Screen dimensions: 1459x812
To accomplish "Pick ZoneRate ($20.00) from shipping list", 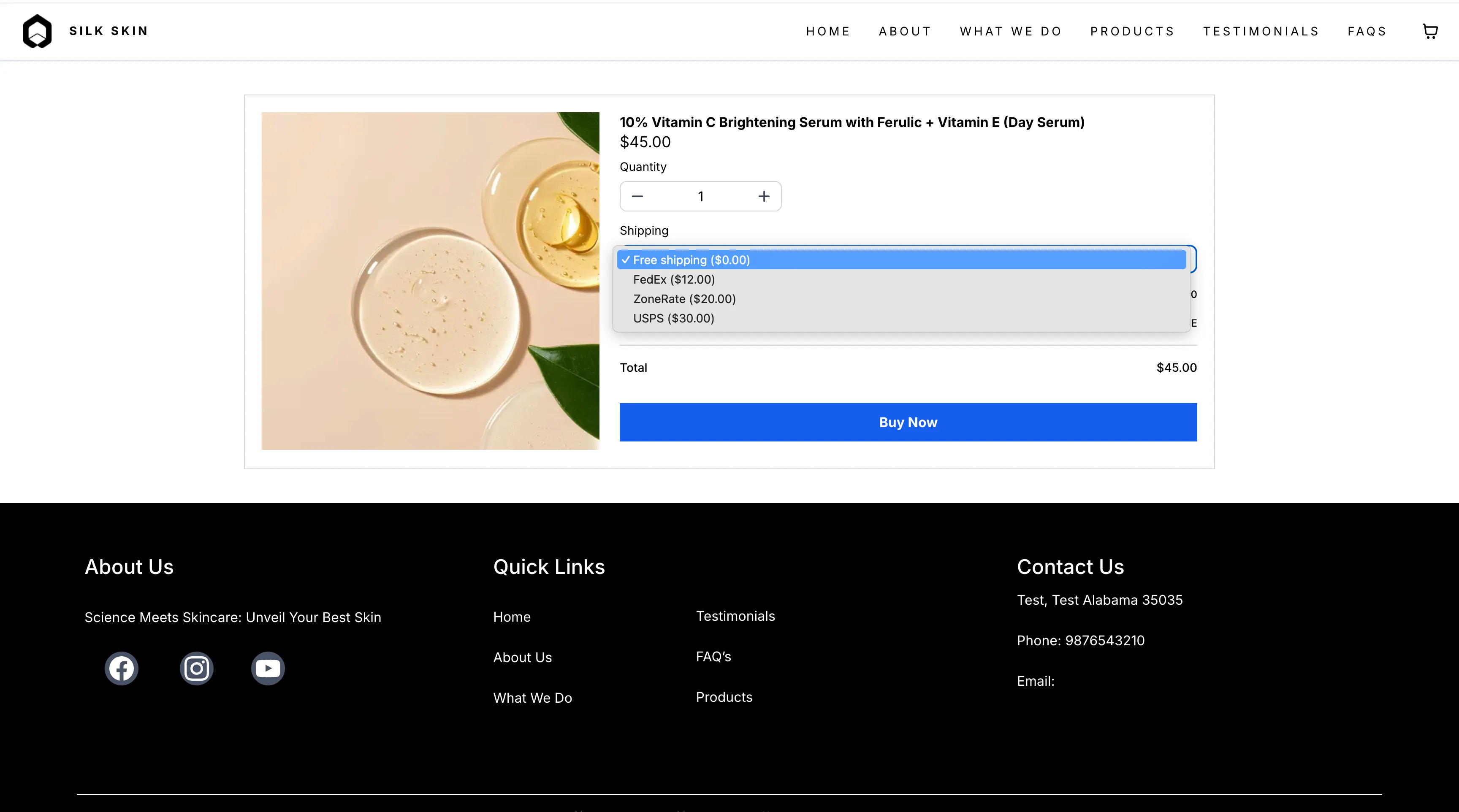I will coord(684,299).
